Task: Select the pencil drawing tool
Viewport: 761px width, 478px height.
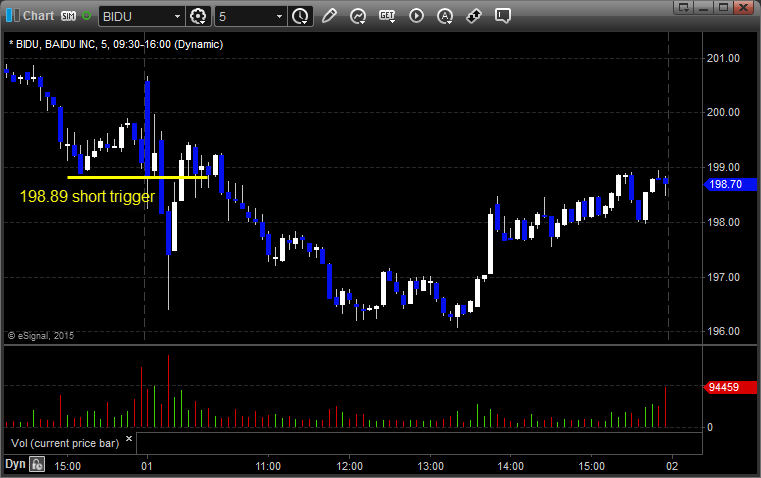Action: (329, 16)
